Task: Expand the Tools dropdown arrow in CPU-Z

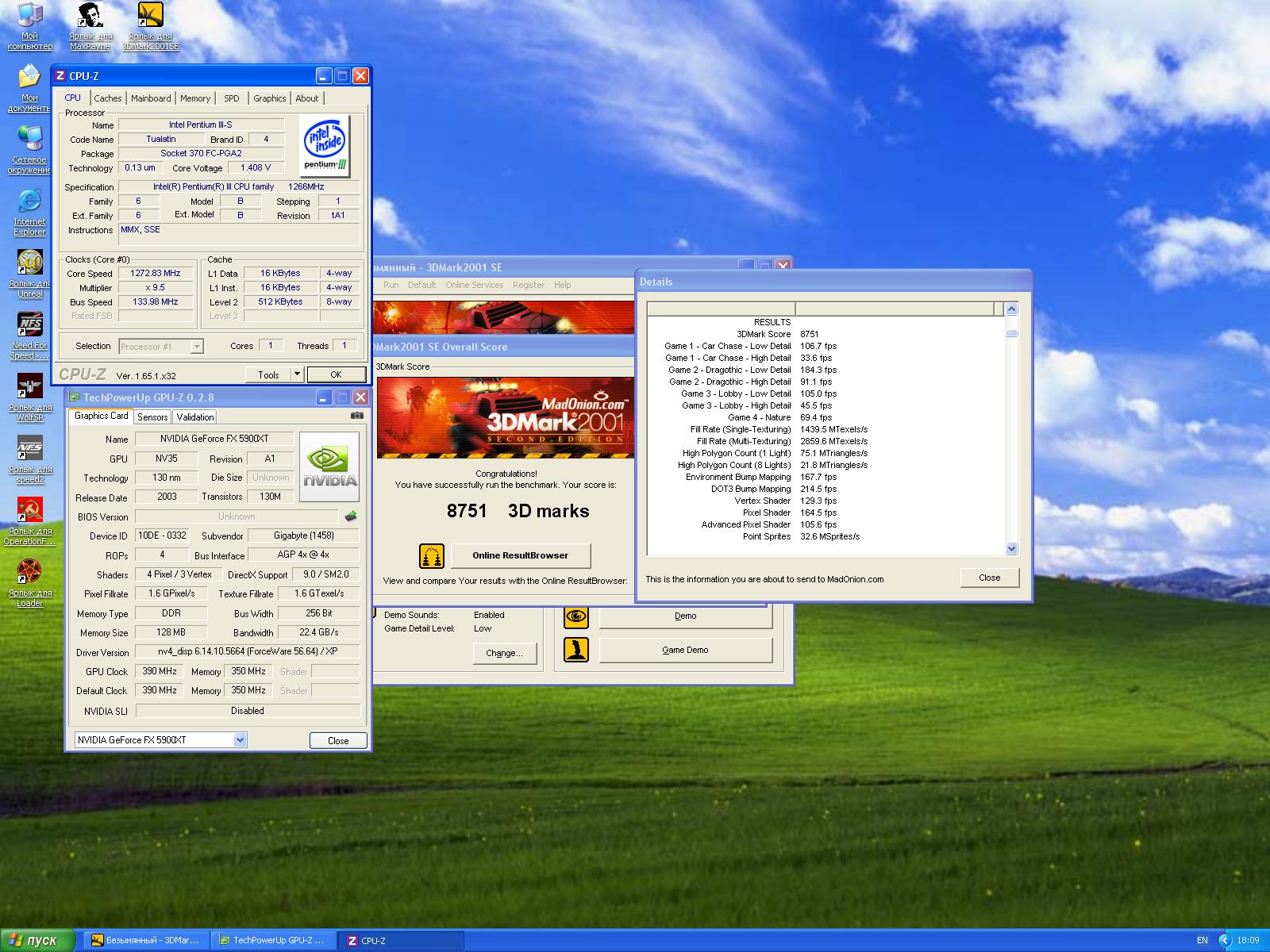Action: click(297, 374)
